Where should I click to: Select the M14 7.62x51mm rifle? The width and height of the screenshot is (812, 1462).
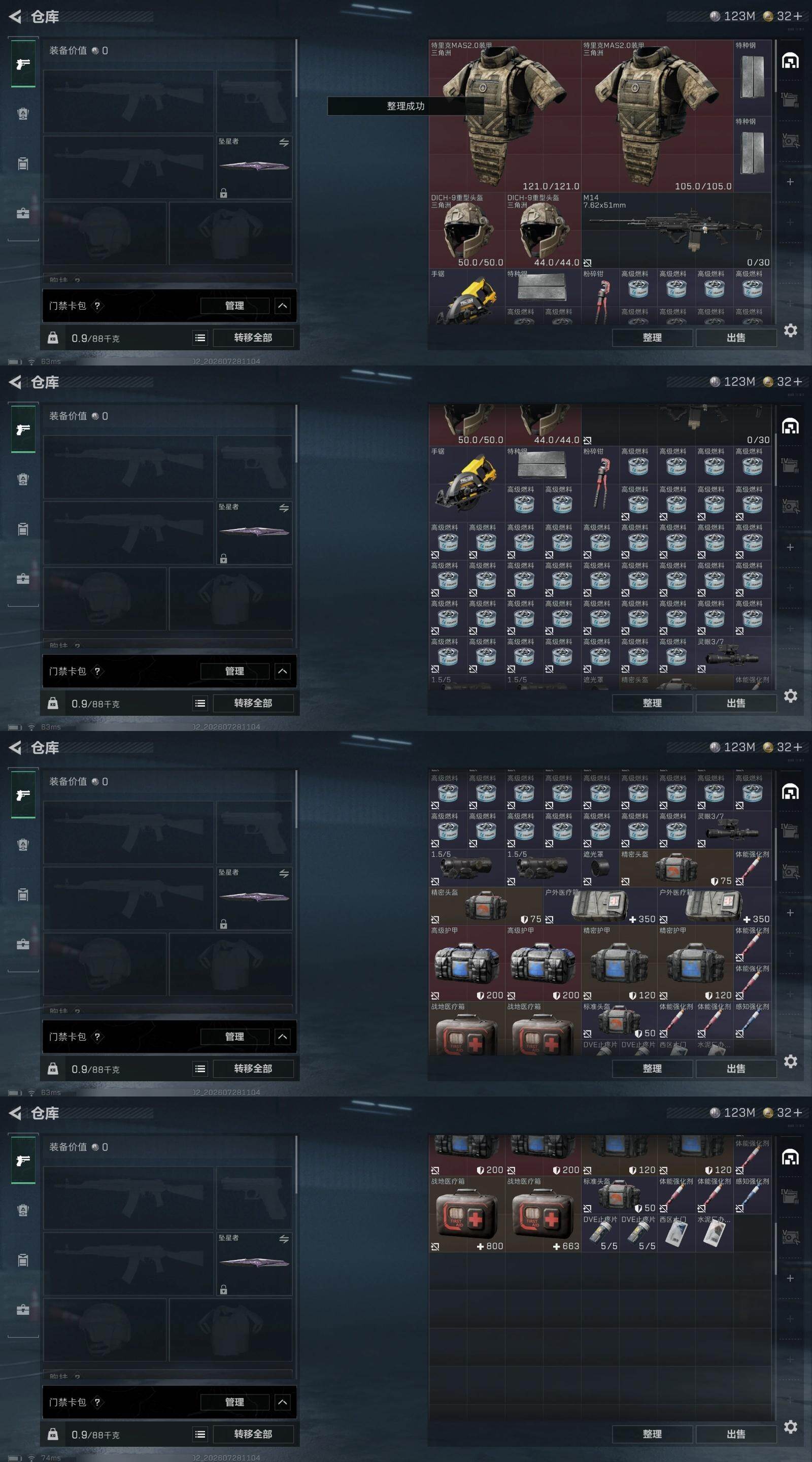point(676,230)
